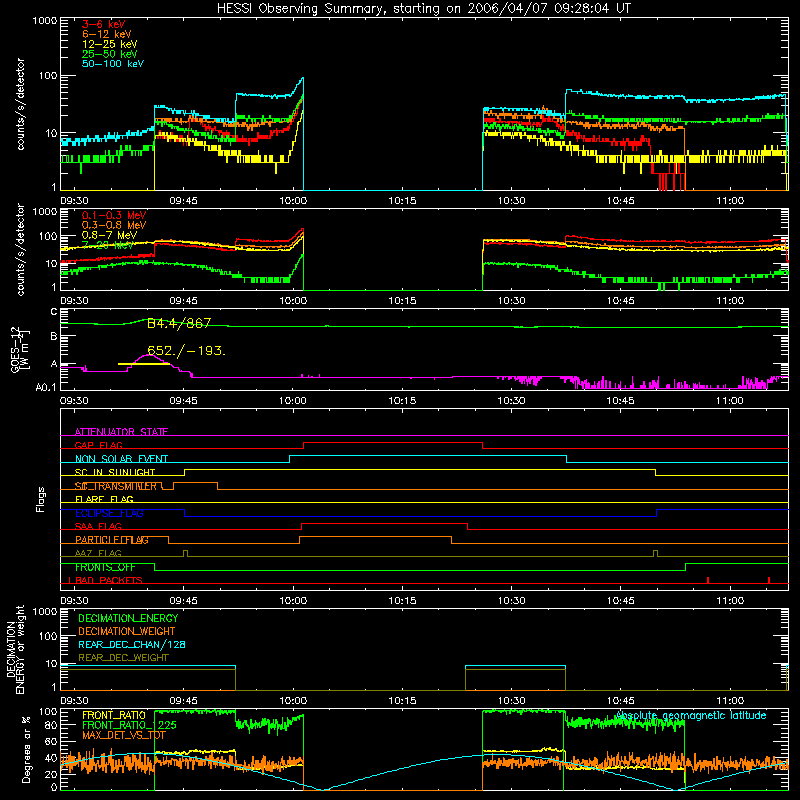Select the 0.1-0.3 MeV legend label
The width and height of the screenshot is (800, 800).
pos(114,215)
